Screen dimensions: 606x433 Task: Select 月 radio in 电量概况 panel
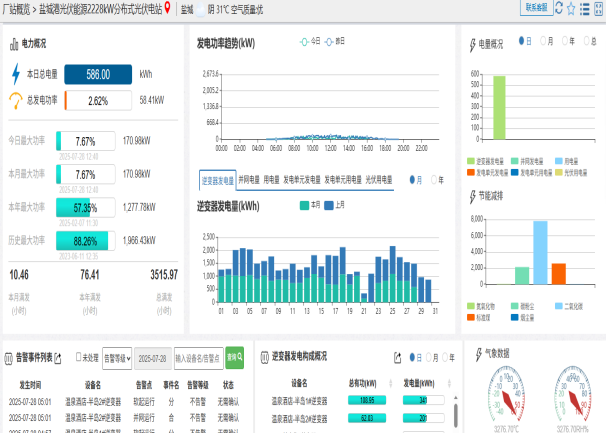pos(543,42)
